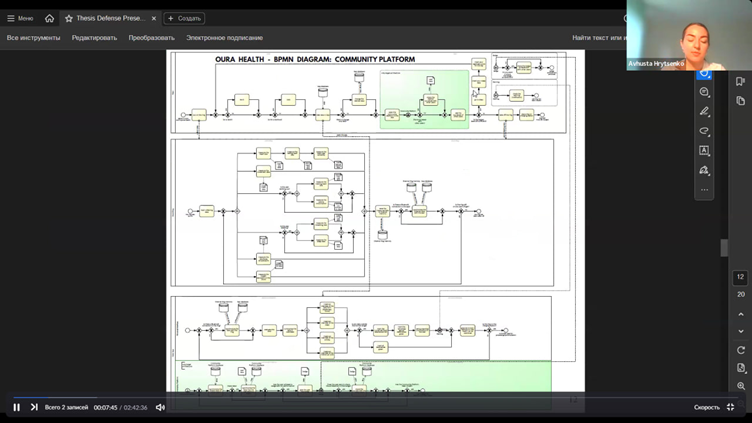Select the freehand draw lasso tool
This screenshot has width=752, height=423.
[x=704, y=131]
